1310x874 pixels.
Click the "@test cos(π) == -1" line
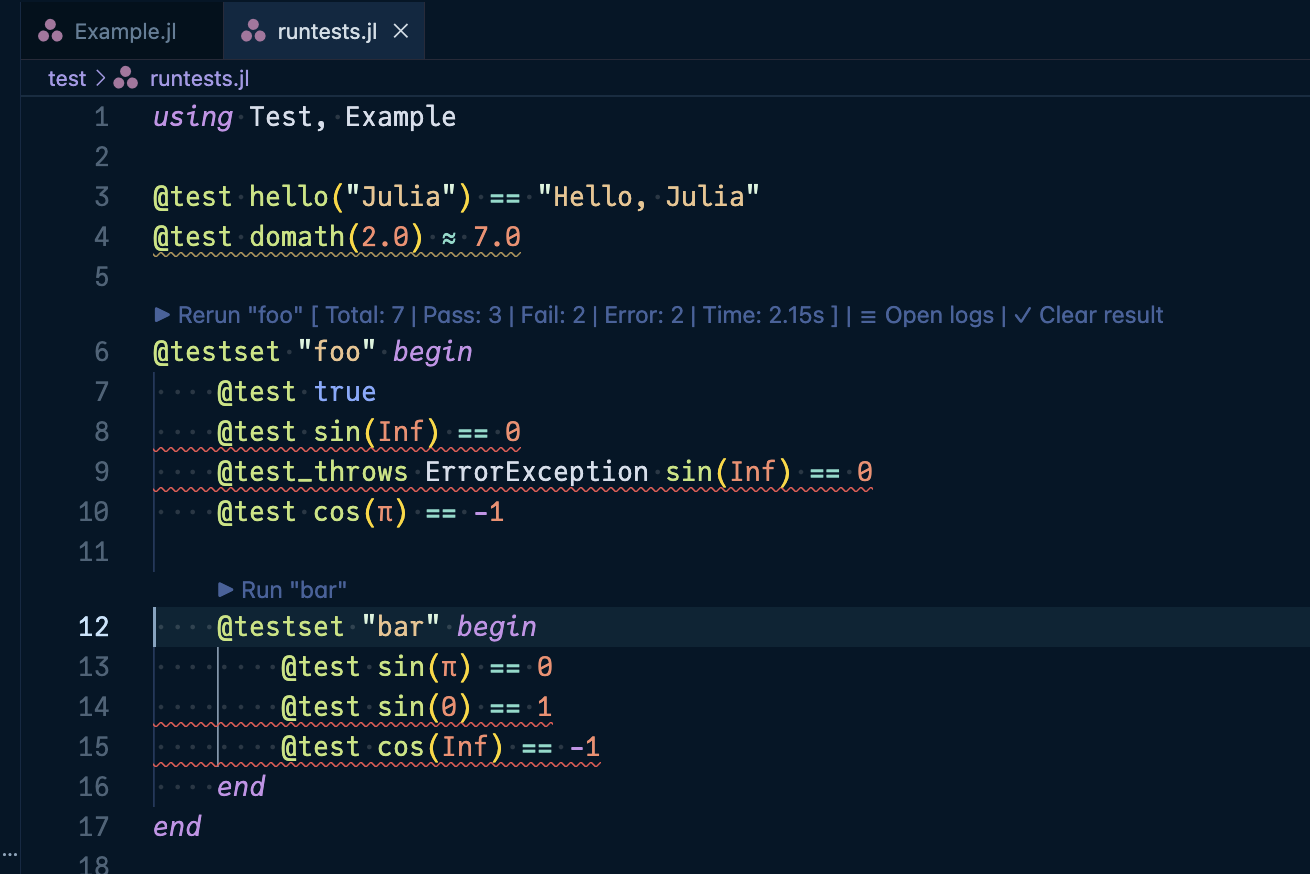click(361, 512)
